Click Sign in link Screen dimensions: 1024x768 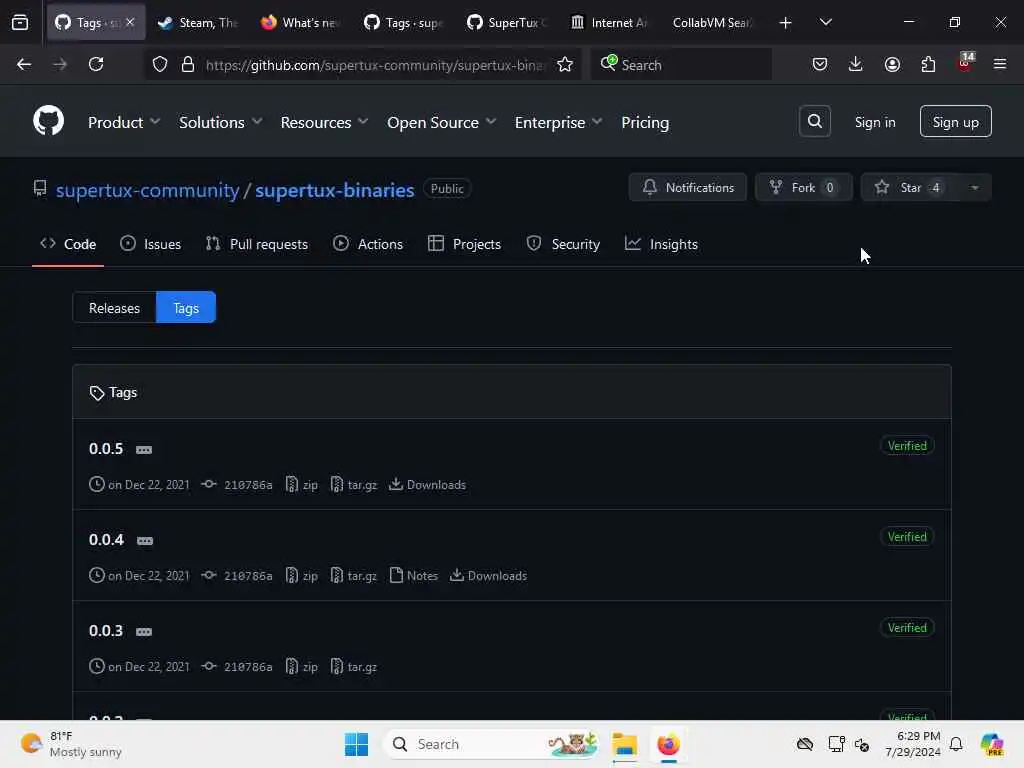point(875,122)
